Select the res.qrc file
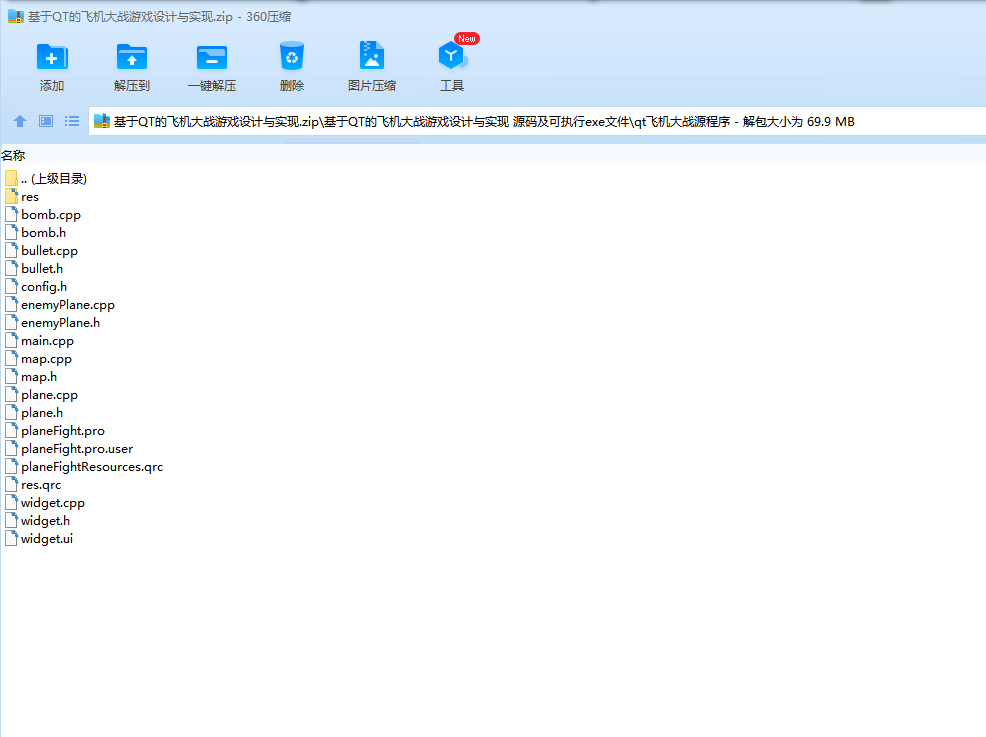 point(41,485)
